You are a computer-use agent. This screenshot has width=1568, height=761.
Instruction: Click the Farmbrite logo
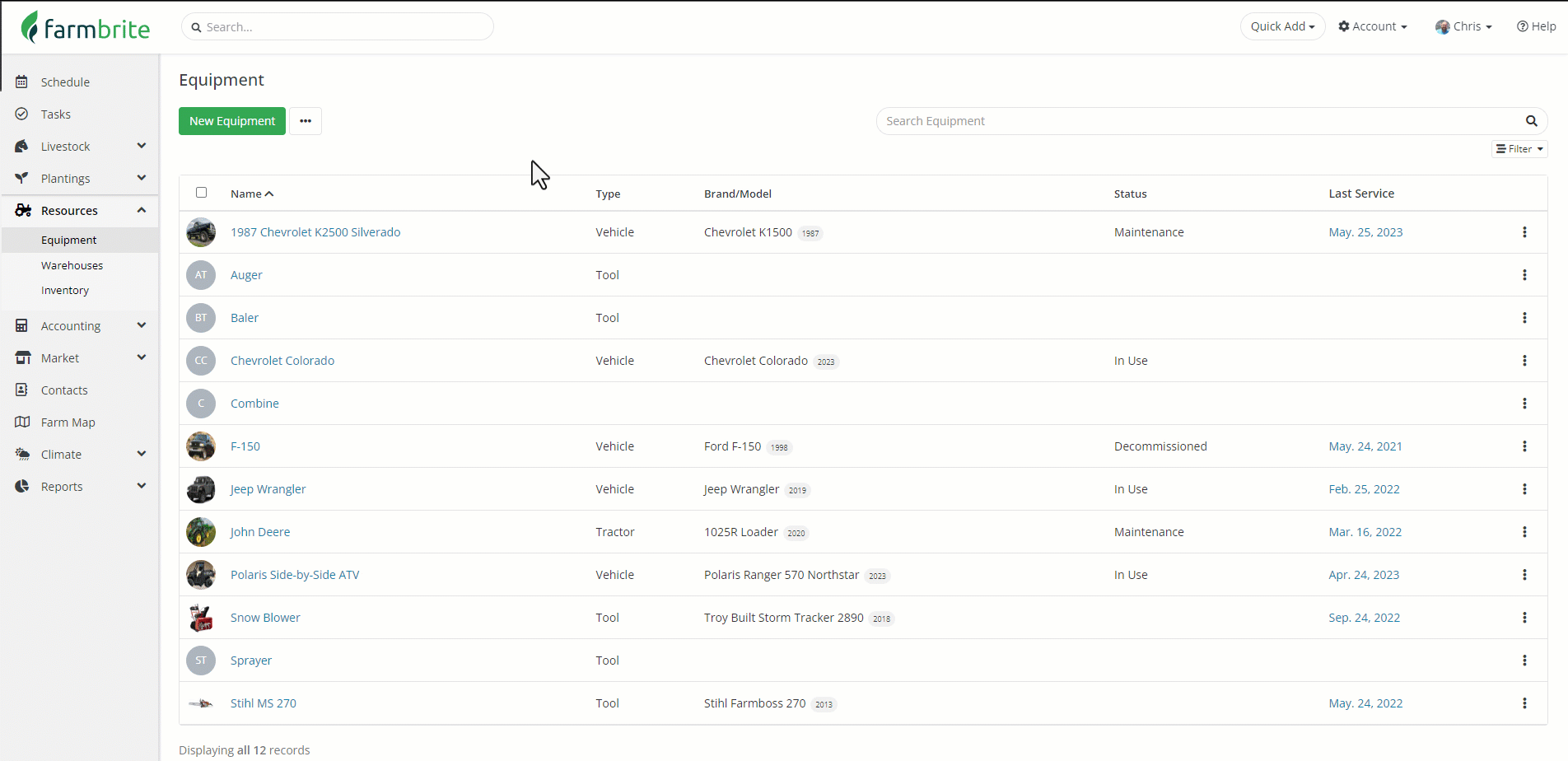(x=86, y=27)
